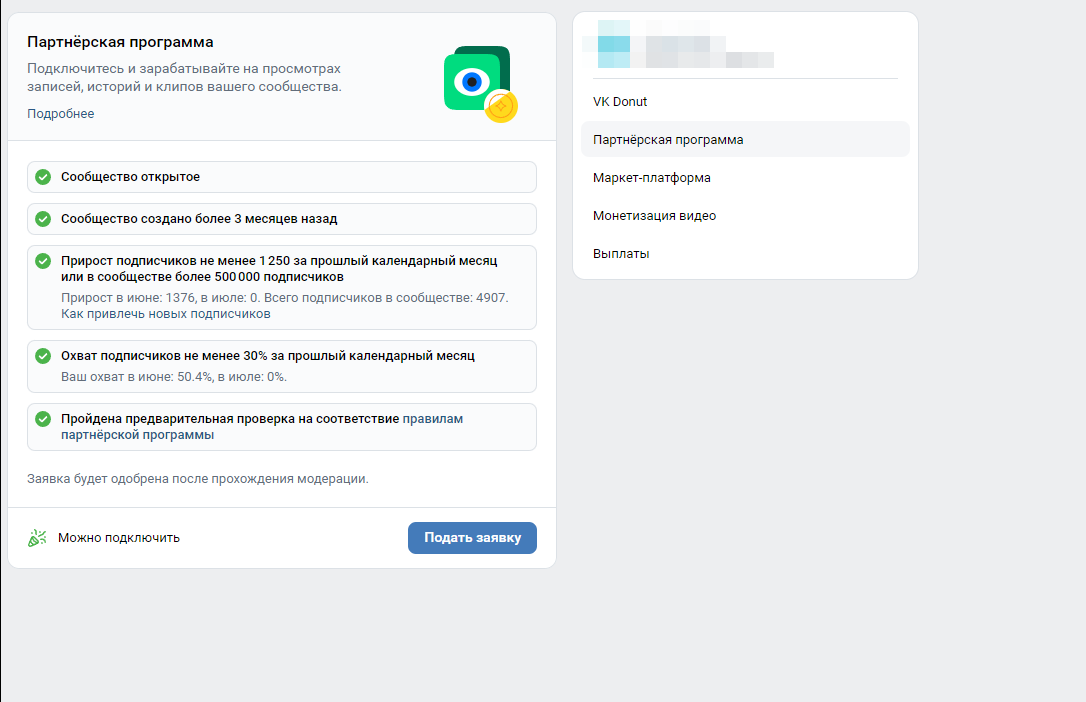Click the checkmark next to 30% reach requirement
Screen dimensions: 1086x702
[x=43, y=356]
